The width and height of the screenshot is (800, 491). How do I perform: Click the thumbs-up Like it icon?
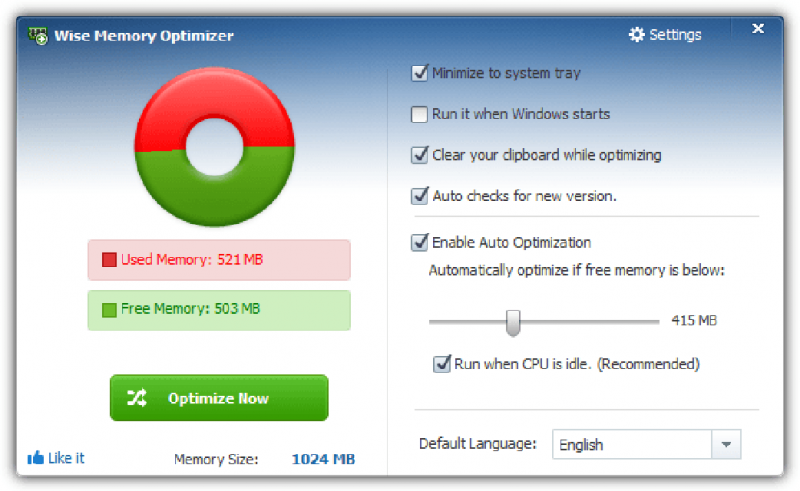[36, 458]
